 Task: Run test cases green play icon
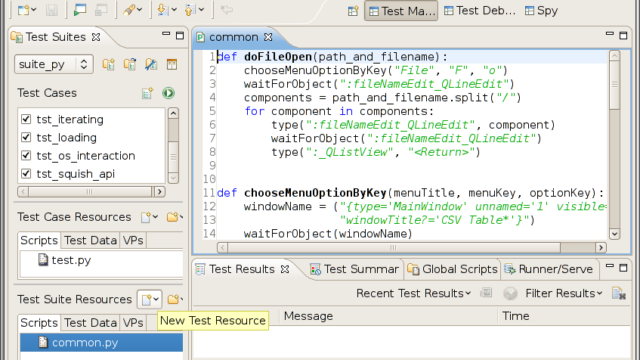(x=168, y=93)
